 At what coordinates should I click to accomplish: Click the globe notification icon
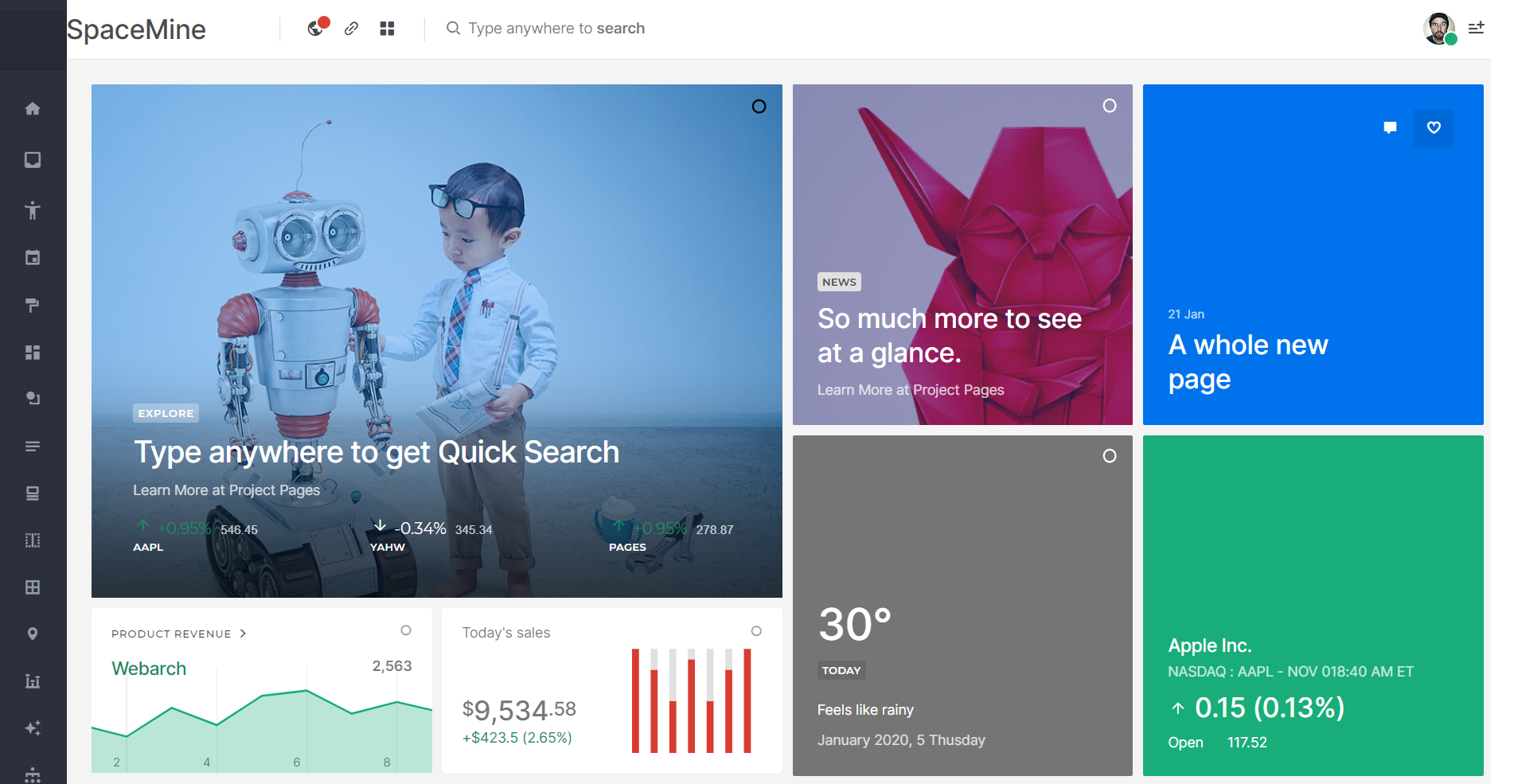click(316, 29)
